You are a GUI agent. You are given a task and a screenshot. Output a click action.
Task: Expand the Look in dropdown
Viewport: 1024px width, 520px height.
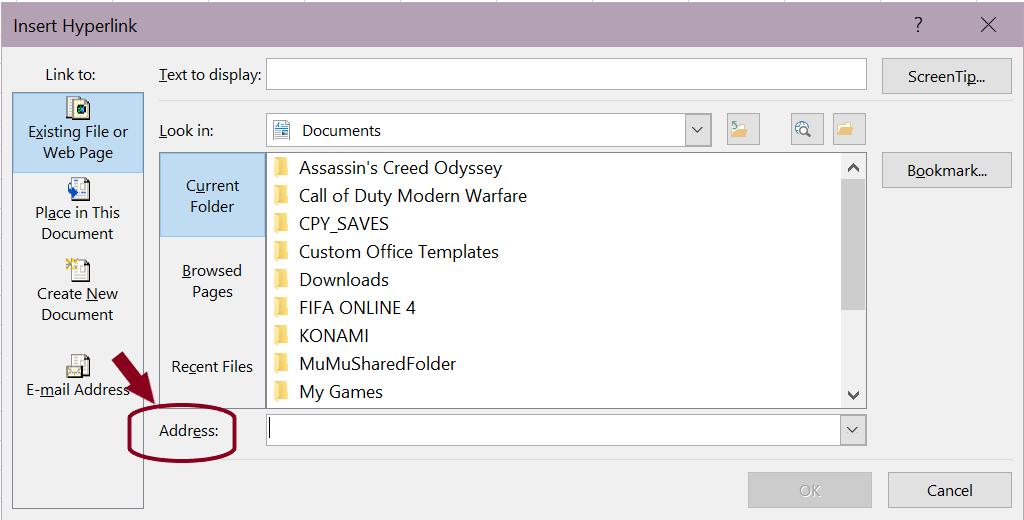pos(697,130)
